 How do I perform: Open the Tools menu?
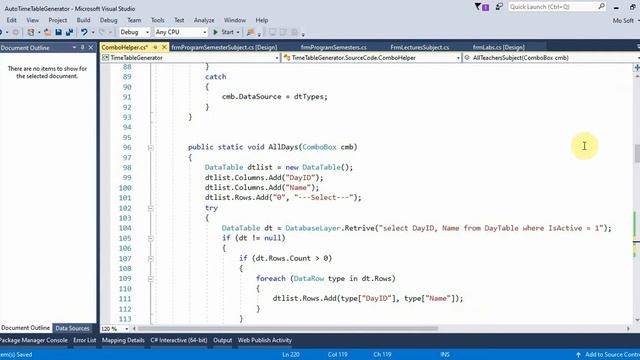tap(158, 20)
